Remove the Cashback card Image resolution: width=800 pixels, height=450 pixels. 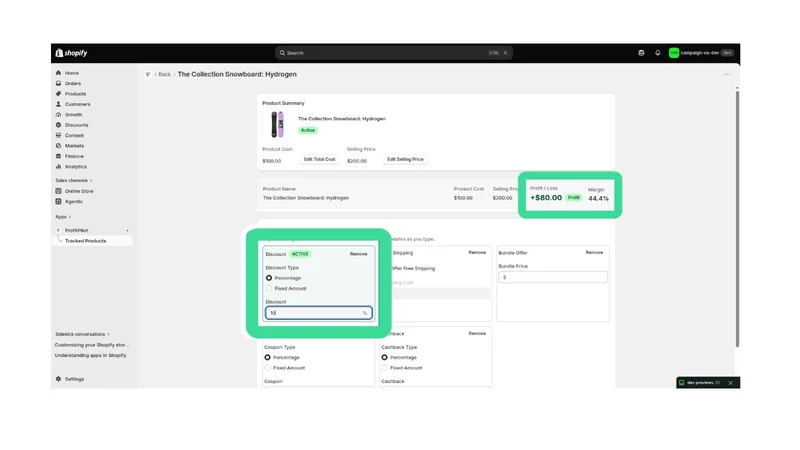point(477,334)
